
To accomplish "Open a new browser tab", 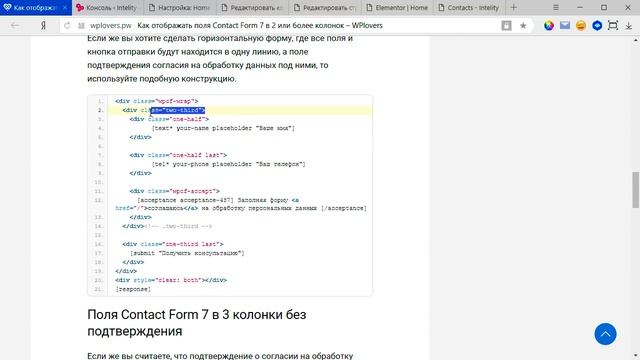I will (513, 7).
